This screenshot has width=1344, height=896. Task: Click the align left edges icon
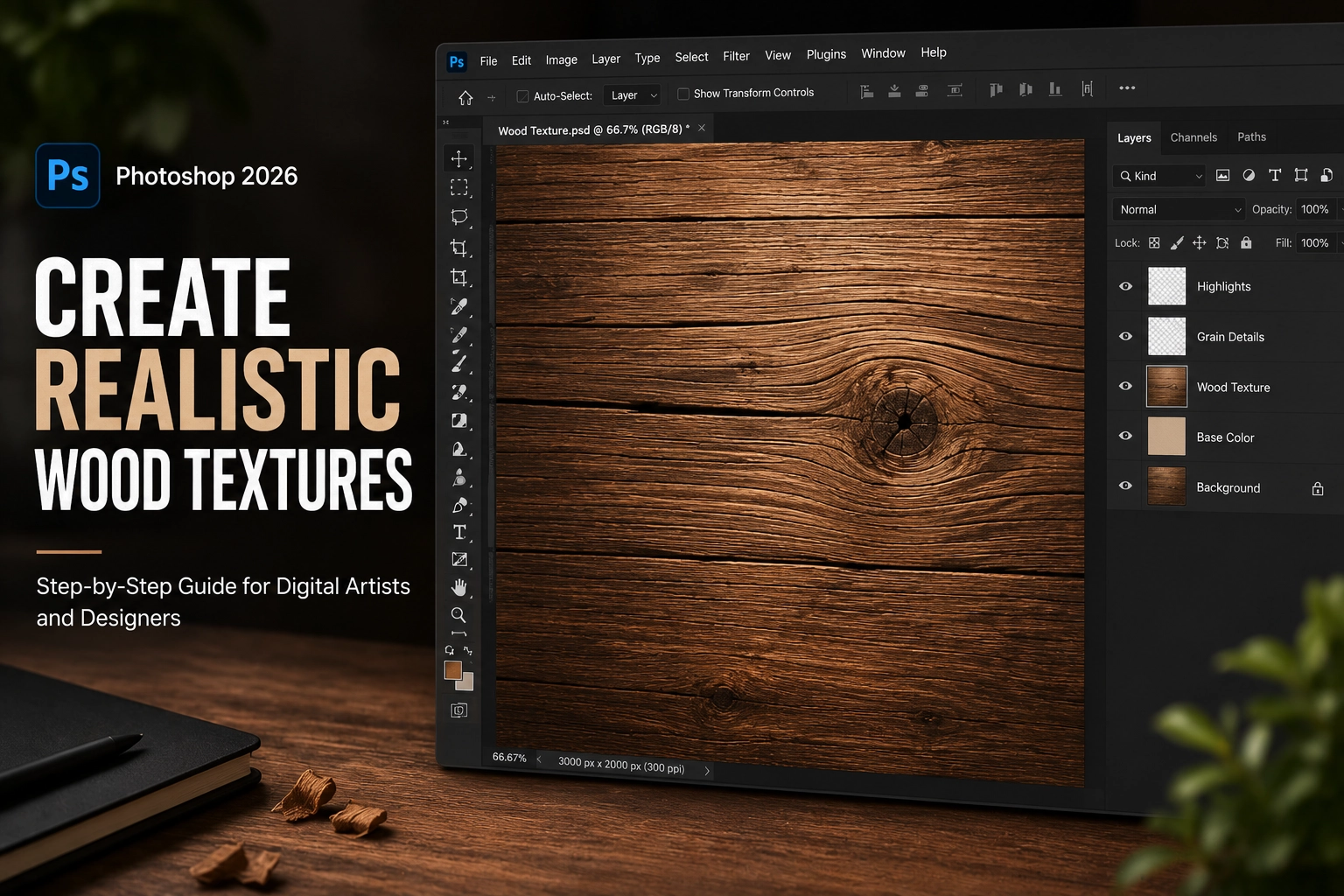pos(866,91)
